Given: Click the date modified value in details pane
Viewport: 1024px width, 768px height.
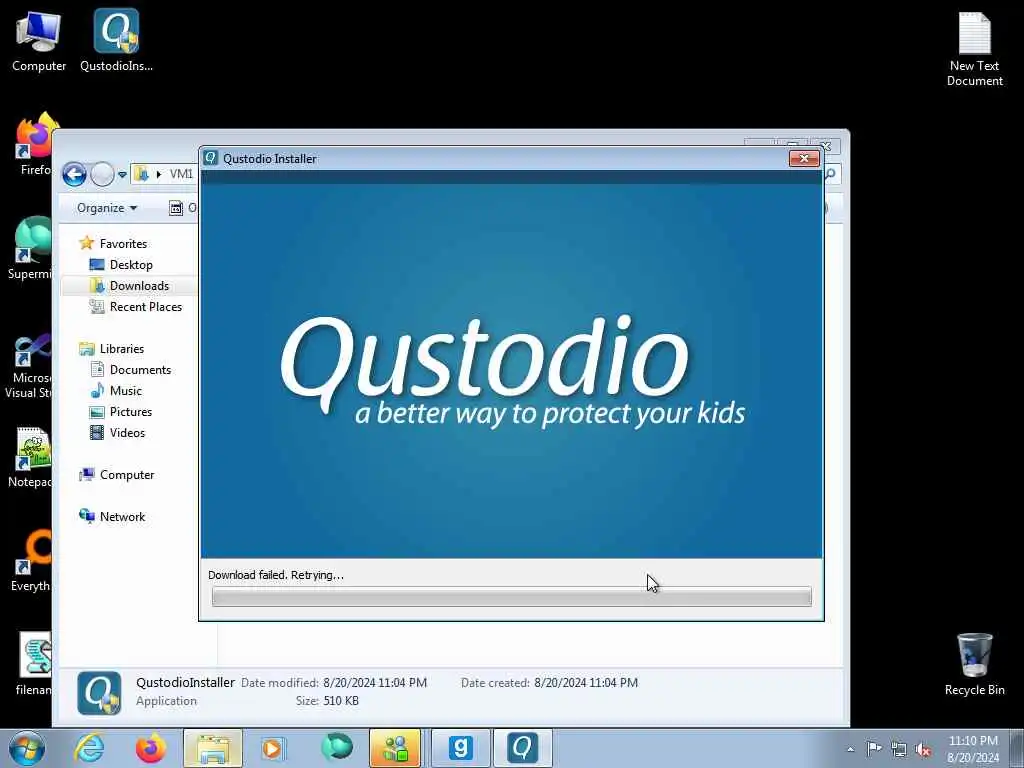Looking at the screenshot, I should 375,682.
